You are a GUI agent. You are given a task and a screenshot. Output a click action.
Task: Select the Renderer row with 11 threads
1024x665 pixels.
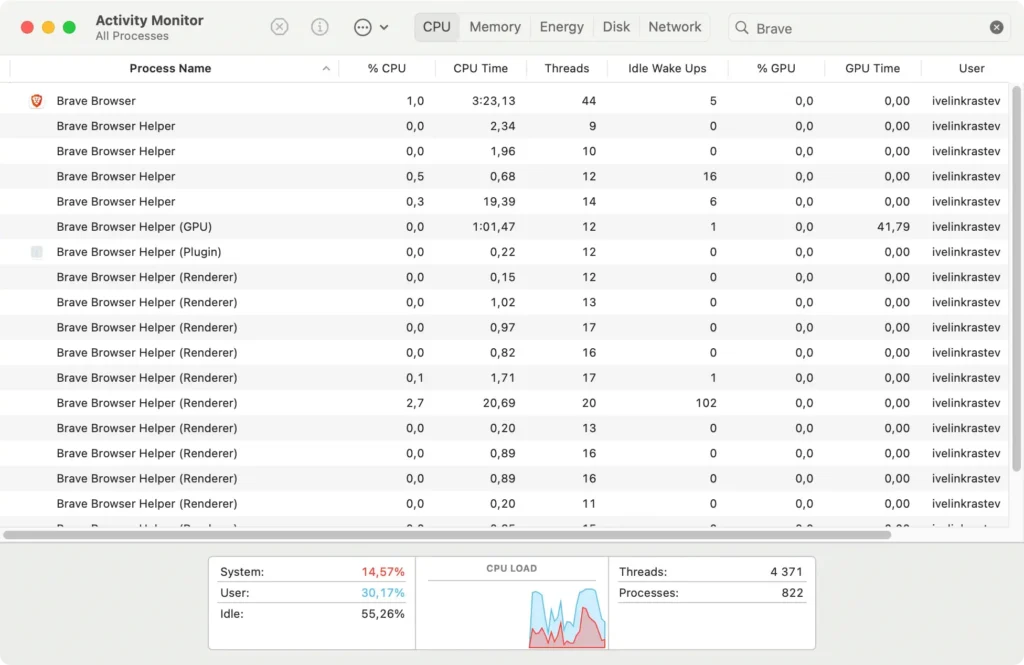pyautogui.click(x=504, y=504)
